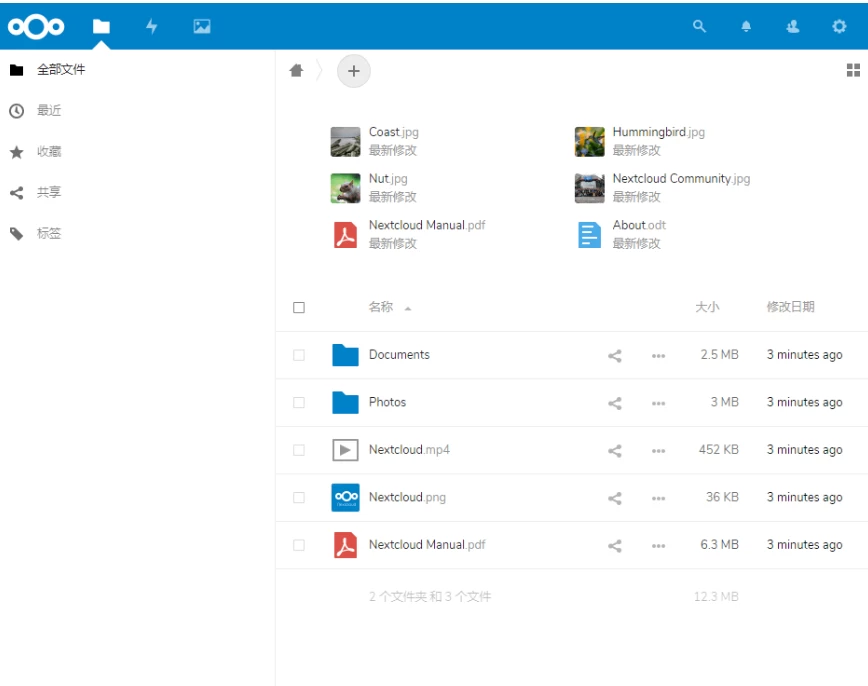
Task: Open the Documents folder
Action: [x=399, y=355]
